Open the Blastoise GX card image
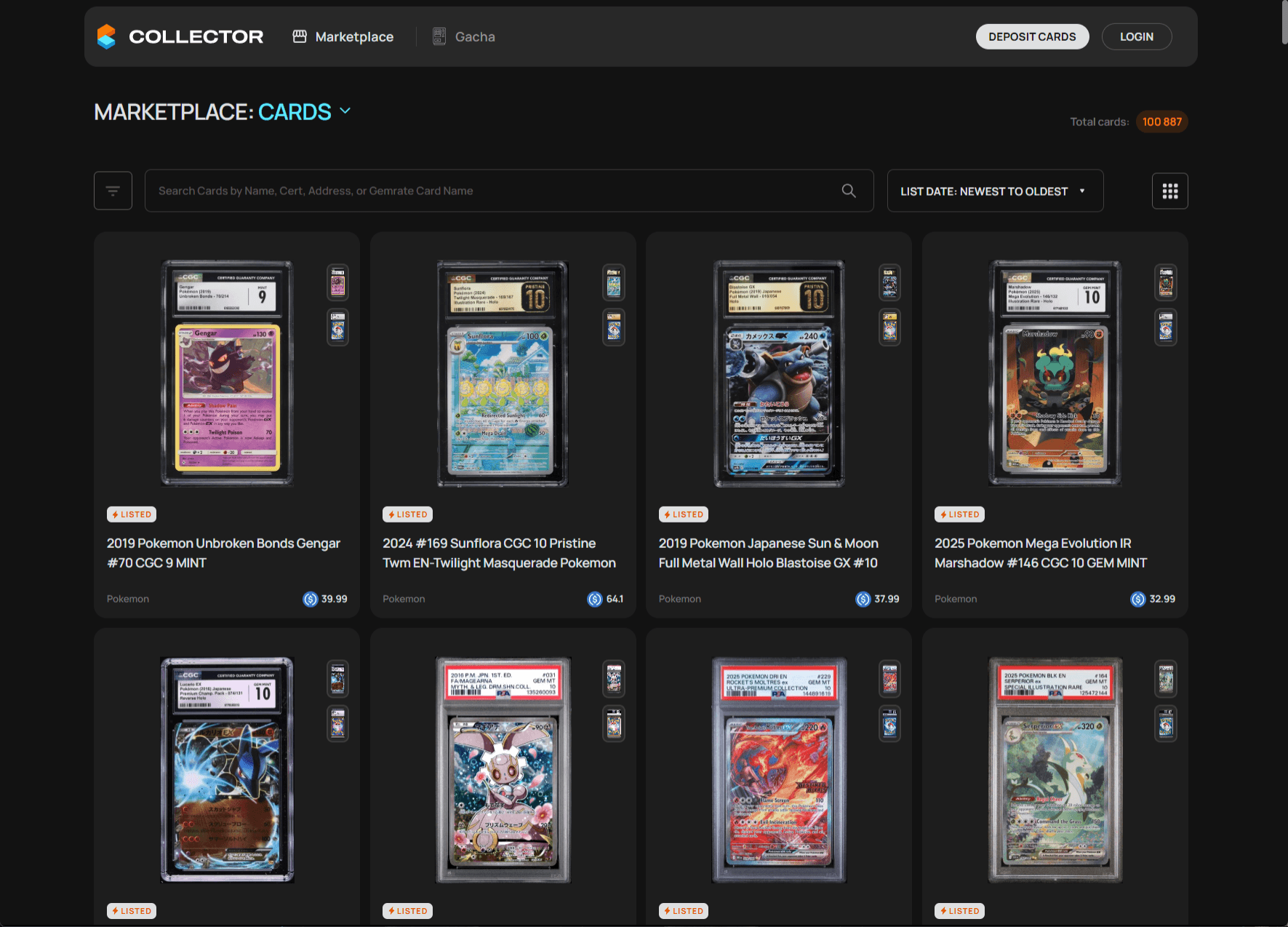This screenshot has width=1288, height=927. (x=779, y=373)
